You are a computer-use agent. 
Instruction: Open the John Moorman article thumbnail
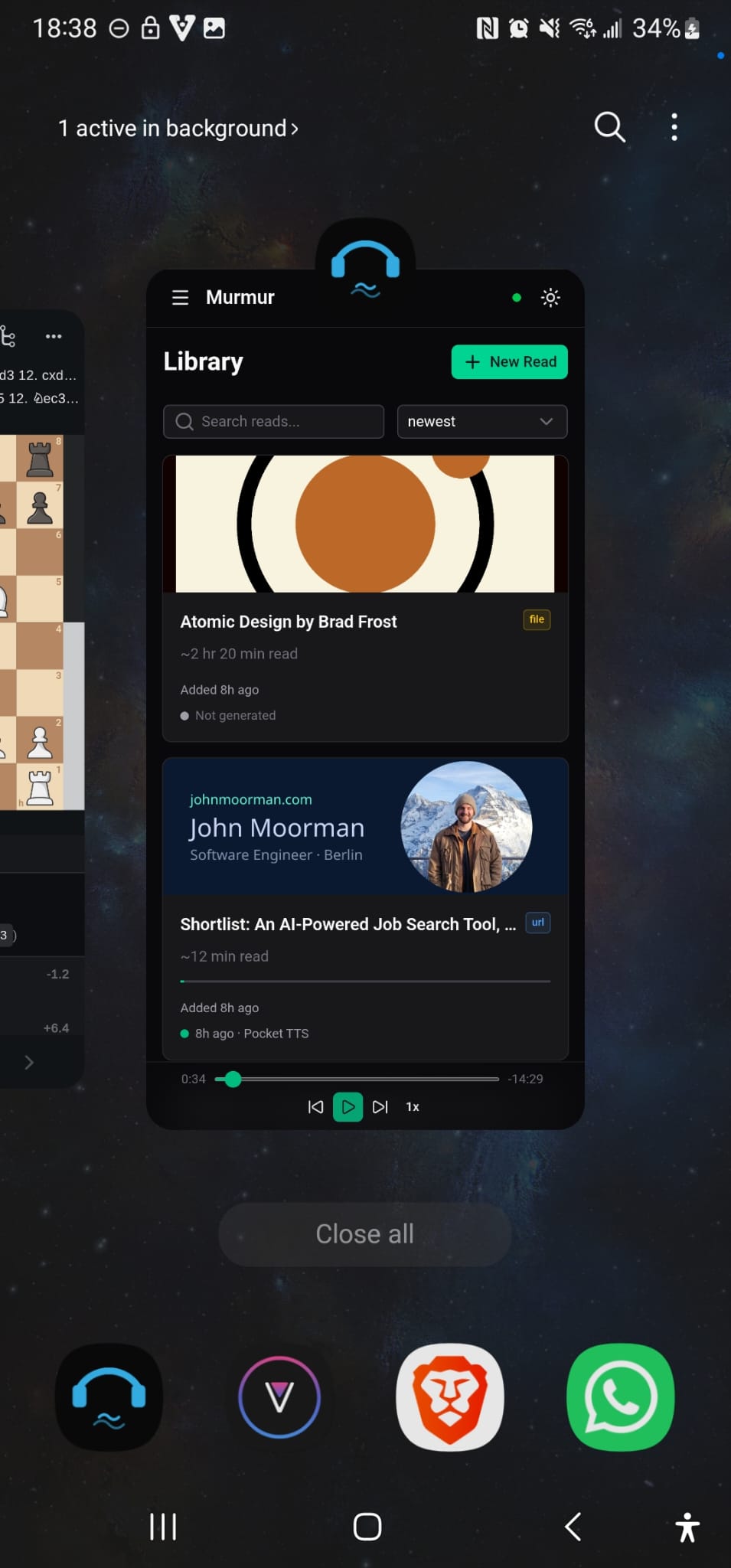(x=365, y=827)
